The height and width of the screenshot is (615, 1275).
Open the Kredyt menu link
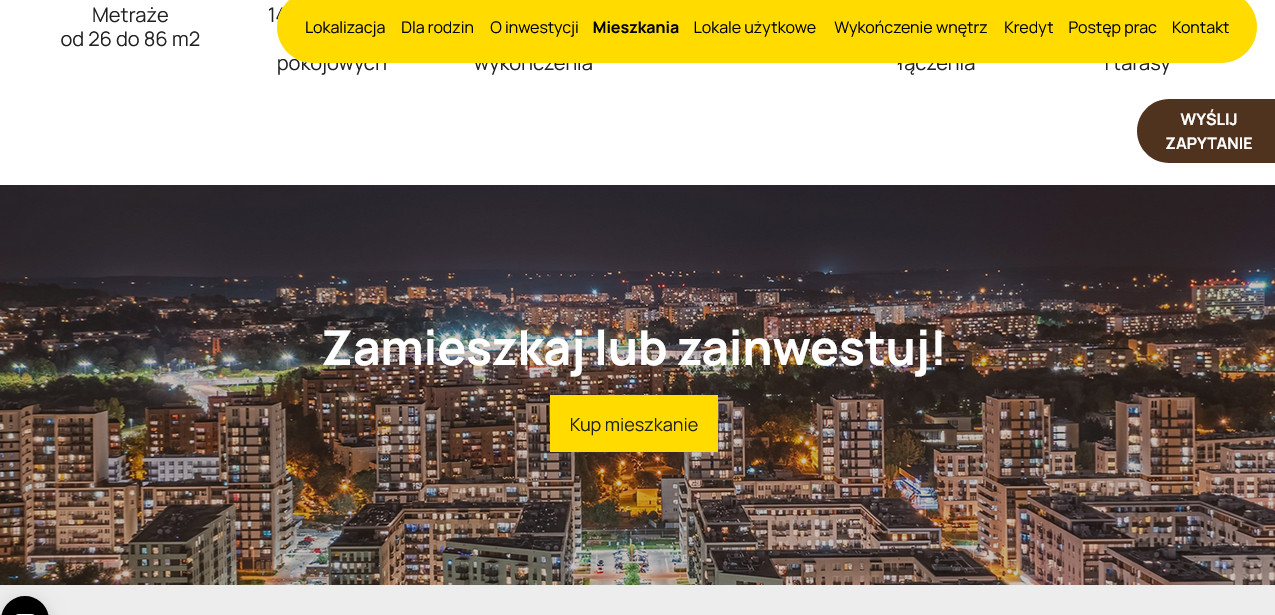pyautogui.click(x=1029, y=27)
